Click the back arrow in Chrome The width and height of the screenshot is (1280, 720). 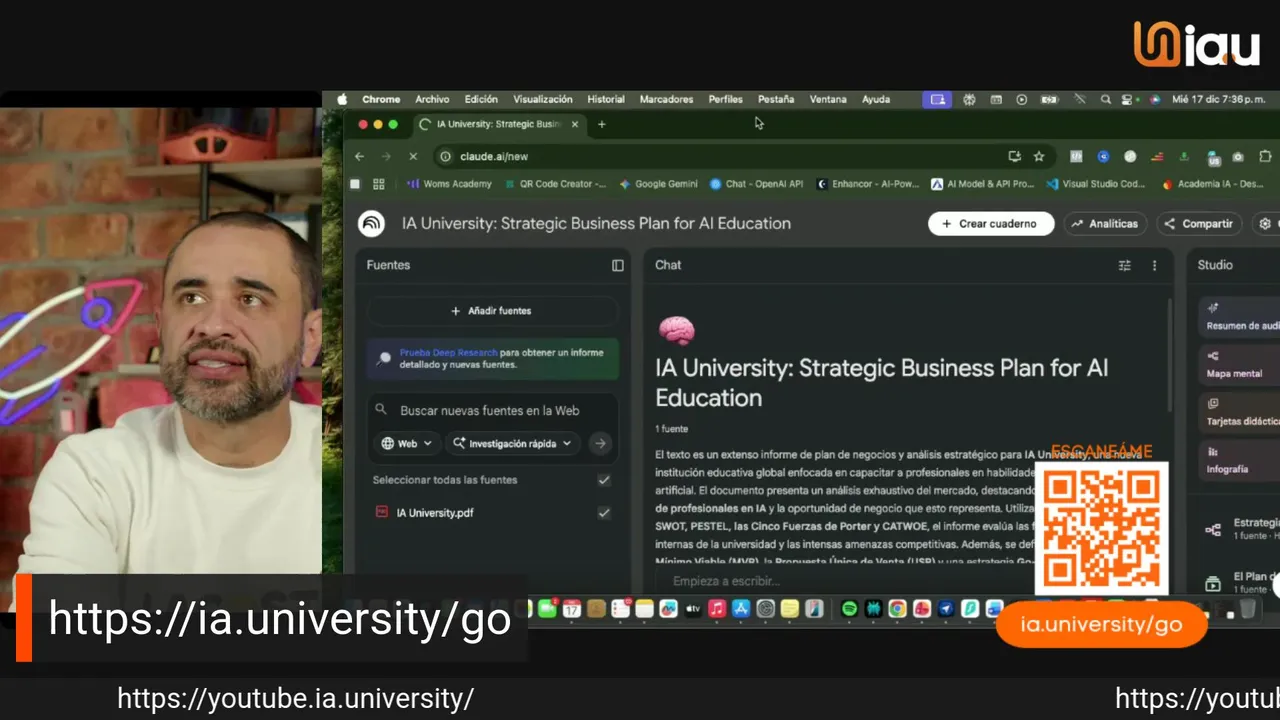point(360,156)
